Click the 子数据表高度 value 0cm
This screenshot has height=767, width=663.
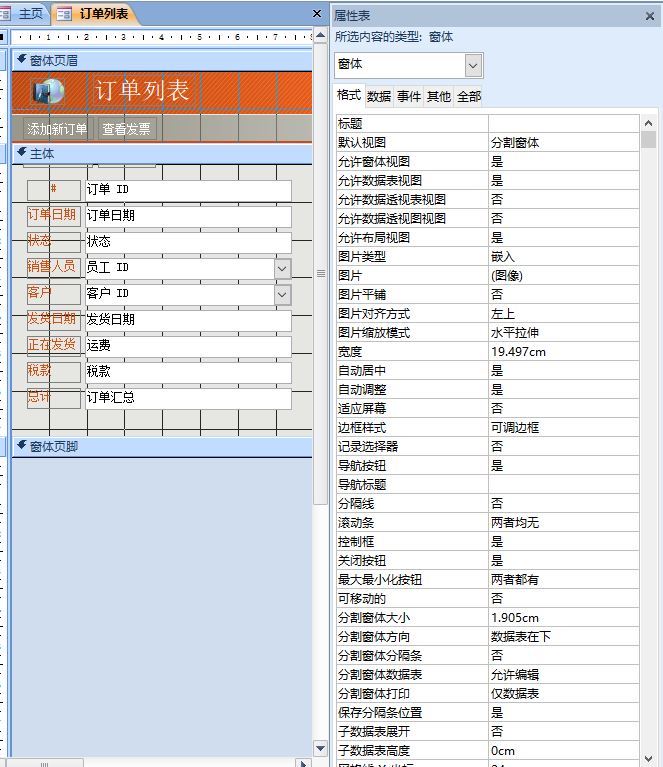[x=563, y=751]
